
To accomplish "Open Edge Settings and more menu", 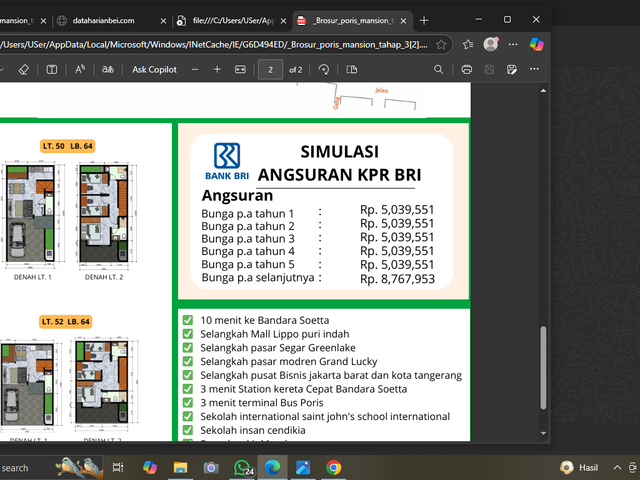I will (x=513, y=44).
